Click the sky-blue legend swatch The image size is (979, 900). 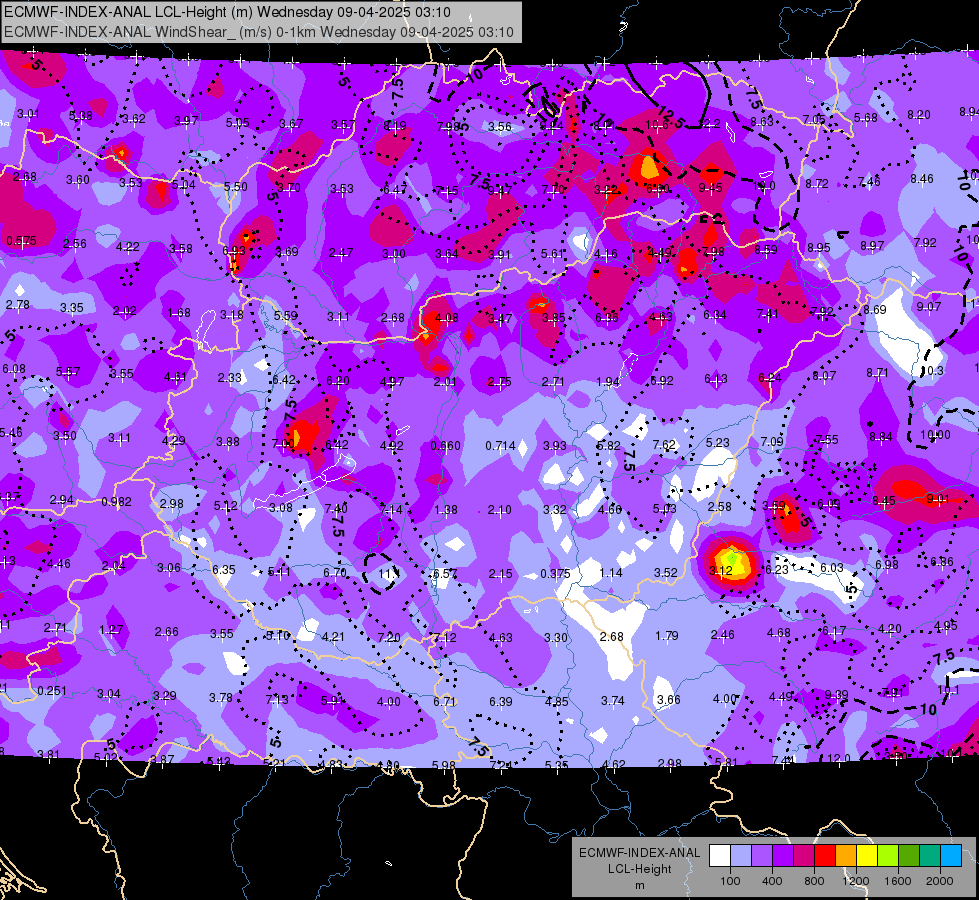tap(951, 855)
